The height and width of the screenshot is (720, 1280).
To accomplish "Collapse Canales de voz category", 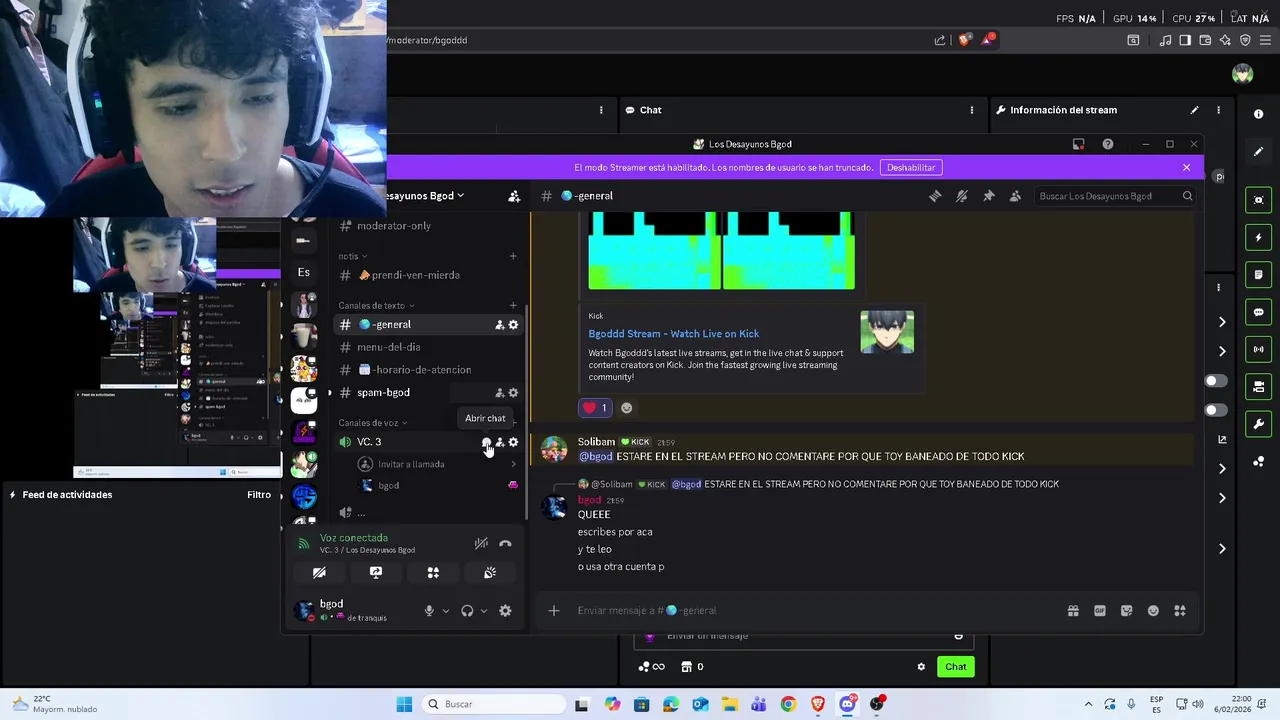I will 373,423.
